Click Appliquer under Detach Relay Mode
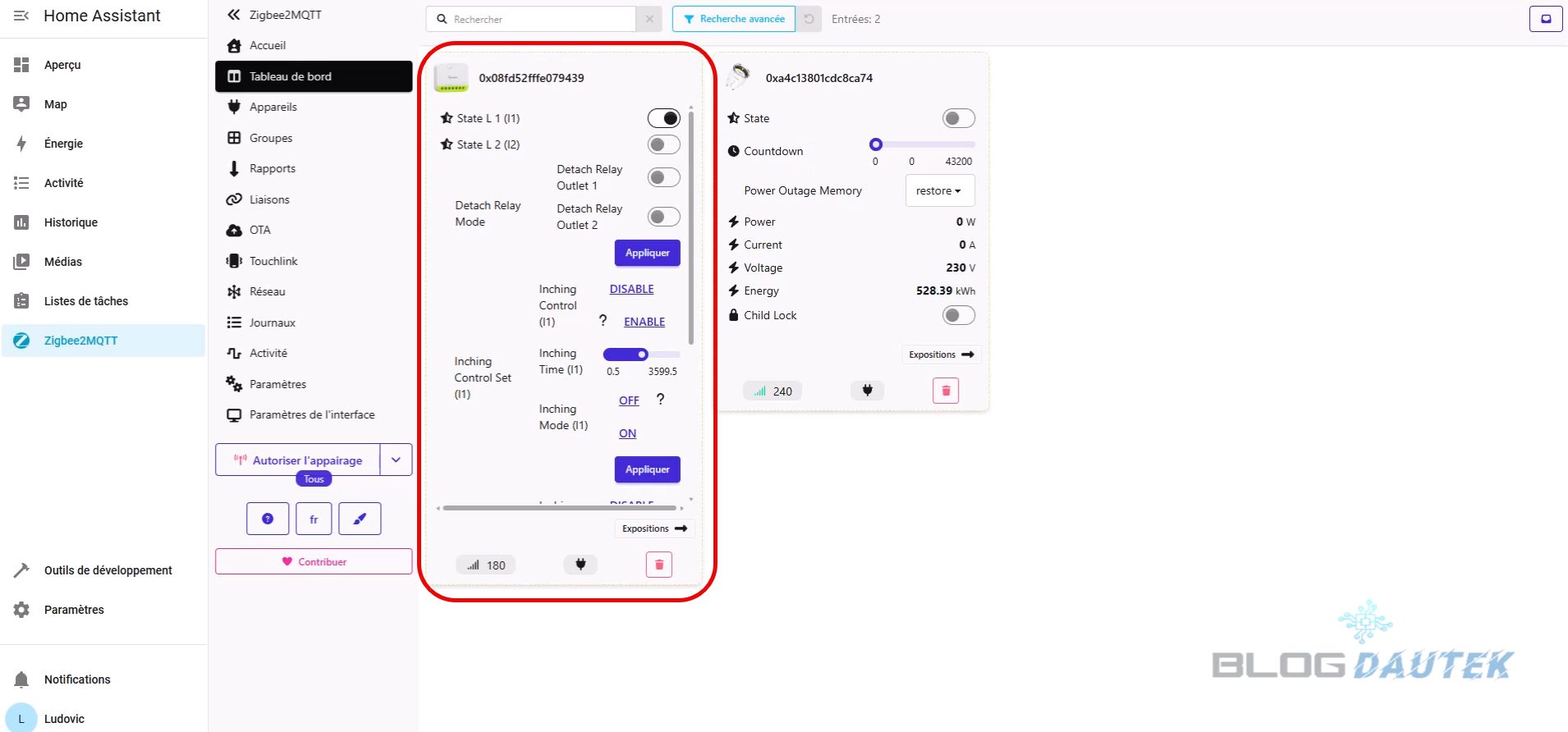The height and width of the screenshot is (732, 1568). click(x=647, y=253)
